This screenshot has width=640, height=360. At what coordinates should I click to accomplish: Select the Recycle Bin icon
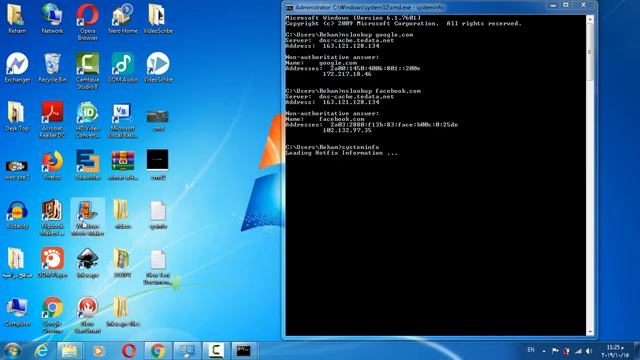point(52,68)
